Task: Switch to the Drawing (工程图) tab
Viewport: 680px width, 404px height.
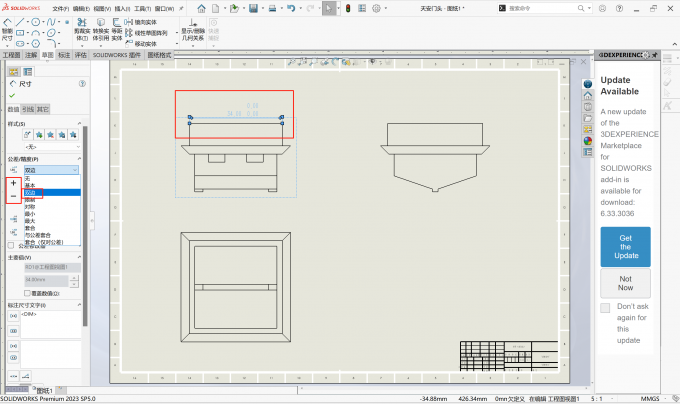Action: coord(12,55)
